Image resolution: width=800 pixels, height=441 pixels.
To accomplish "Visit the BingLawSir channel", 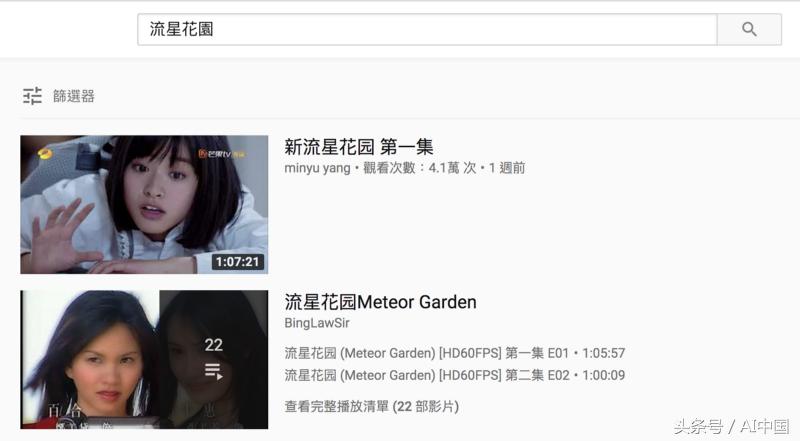I will point(317,323).
